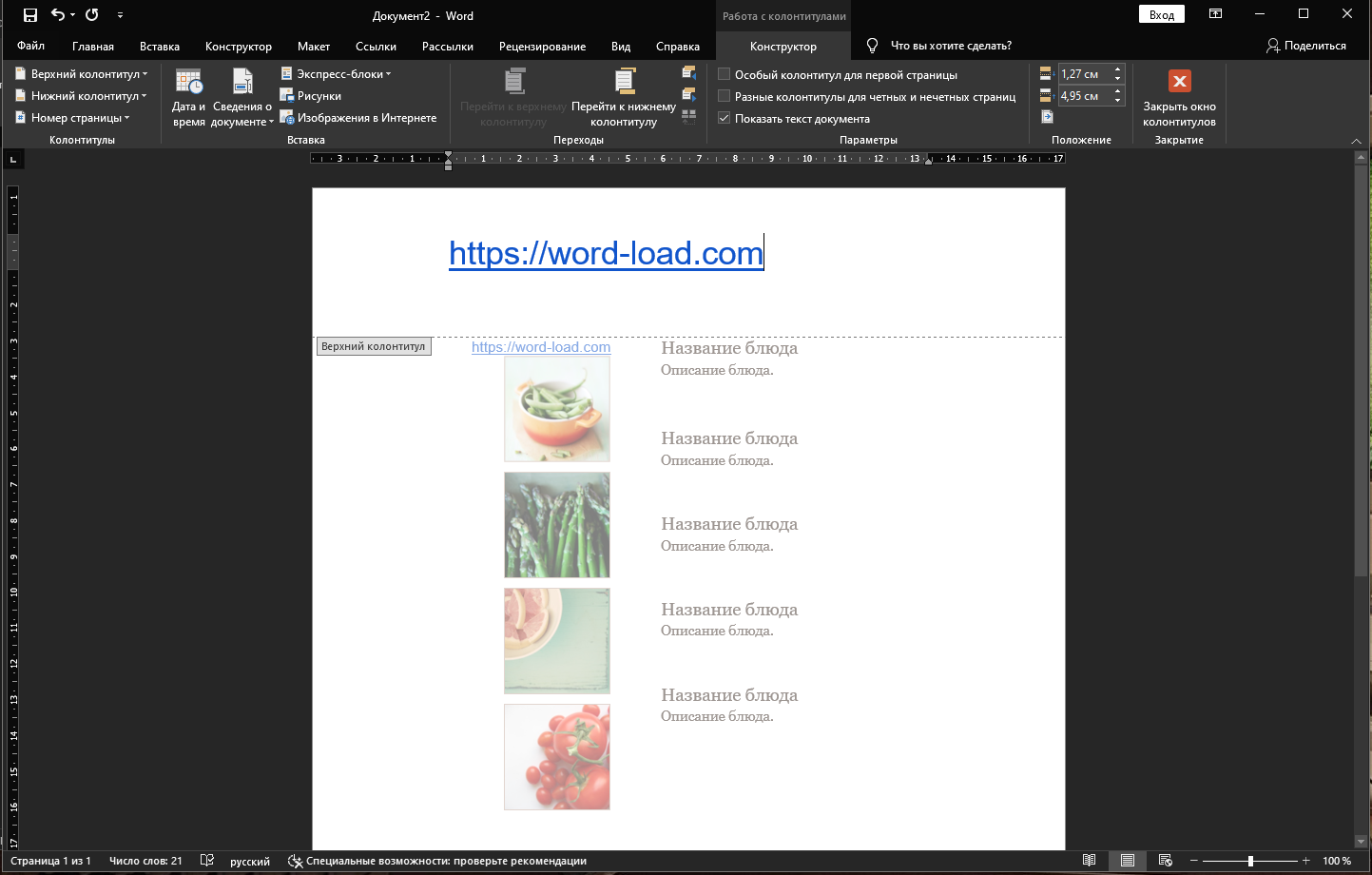Click the word-load.com hyperlink in header
1372x875 pixels.
606,254
